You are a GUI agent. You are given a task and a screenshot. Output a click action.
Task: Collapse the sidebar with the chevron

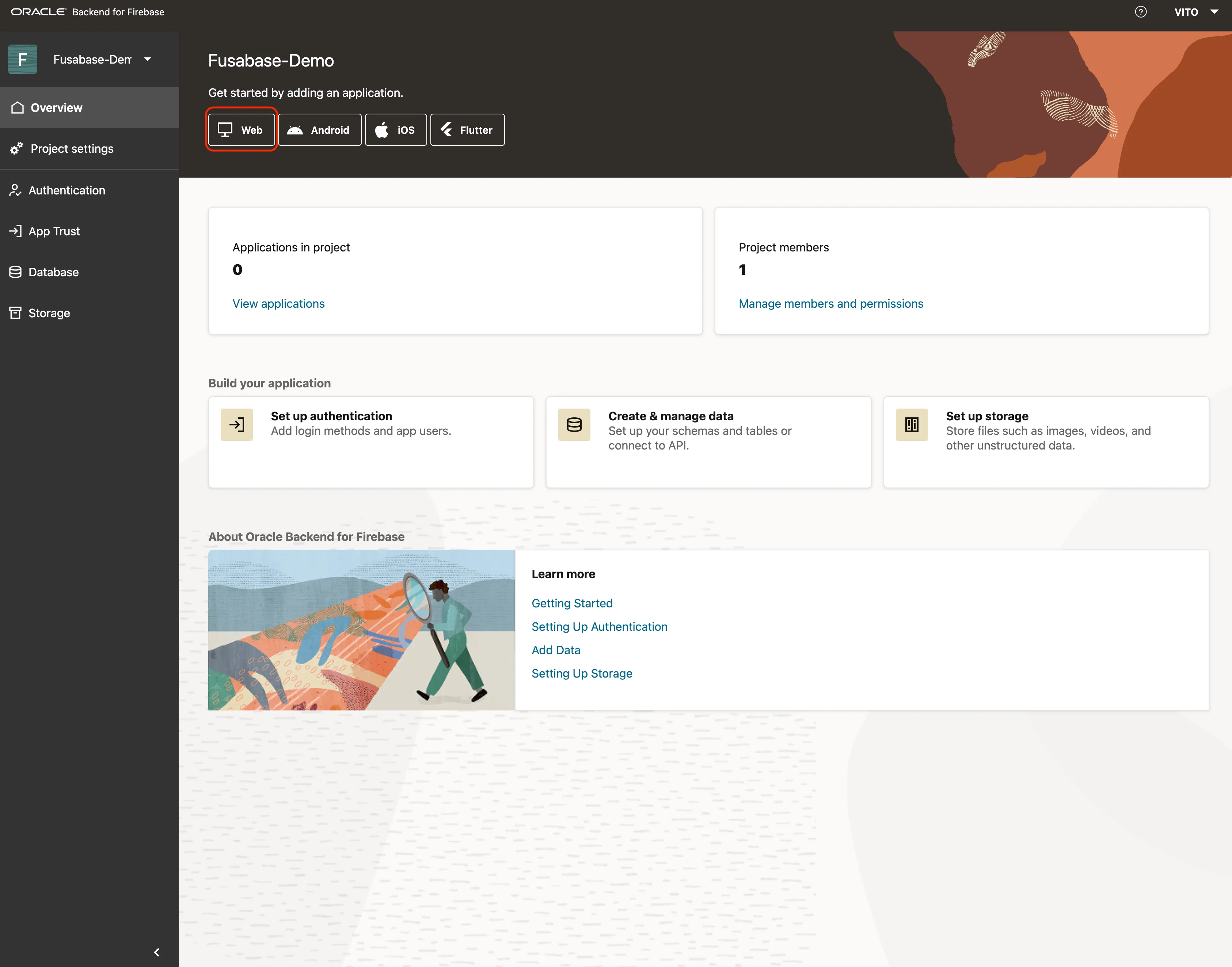[x=157, y=952]
